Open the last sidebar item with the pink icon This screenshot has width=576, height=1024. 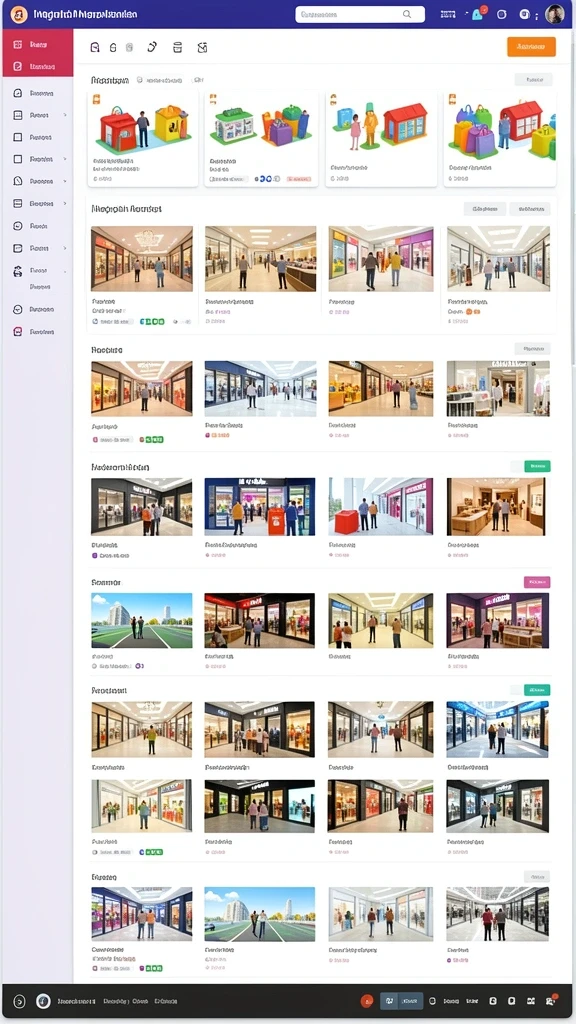(37, 332)
